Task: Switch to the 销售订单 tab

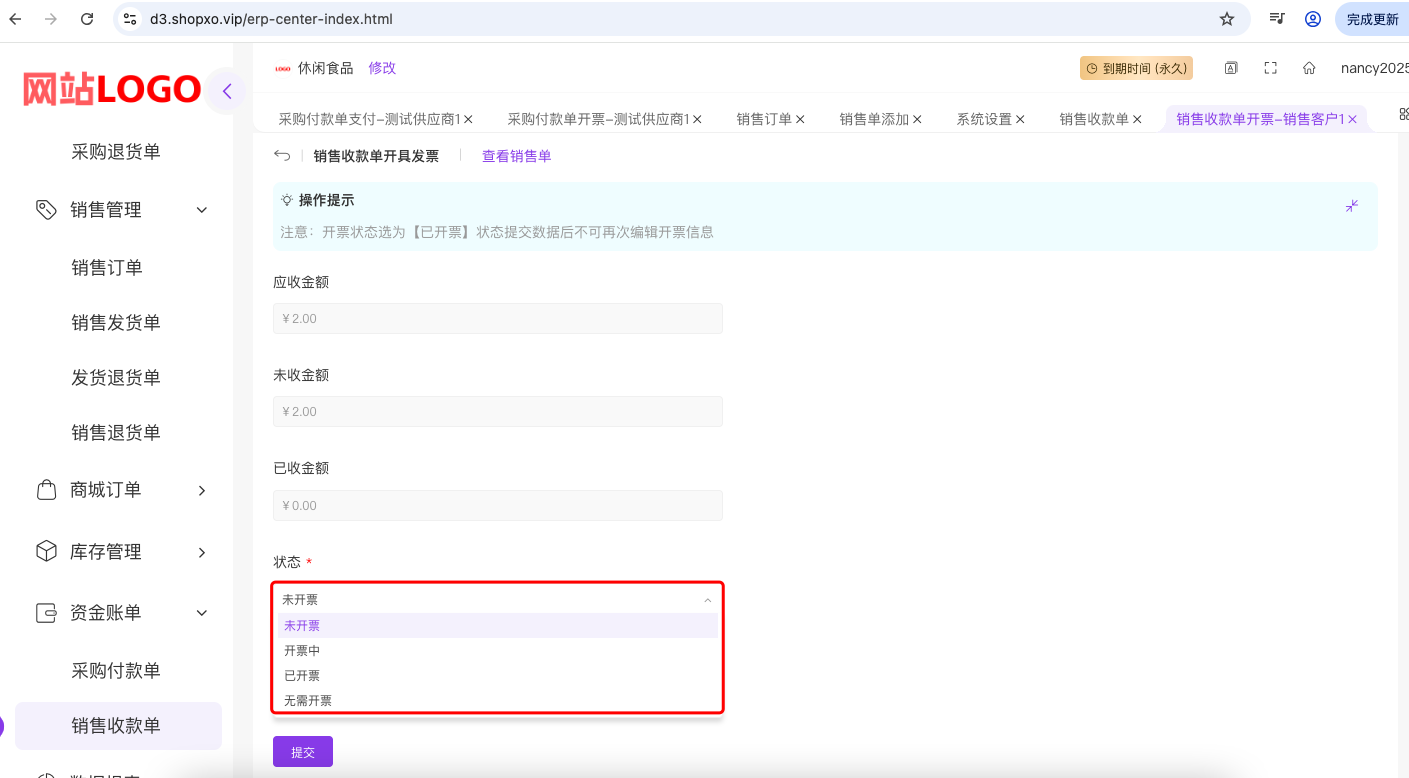Action: [x=764, y=119]
